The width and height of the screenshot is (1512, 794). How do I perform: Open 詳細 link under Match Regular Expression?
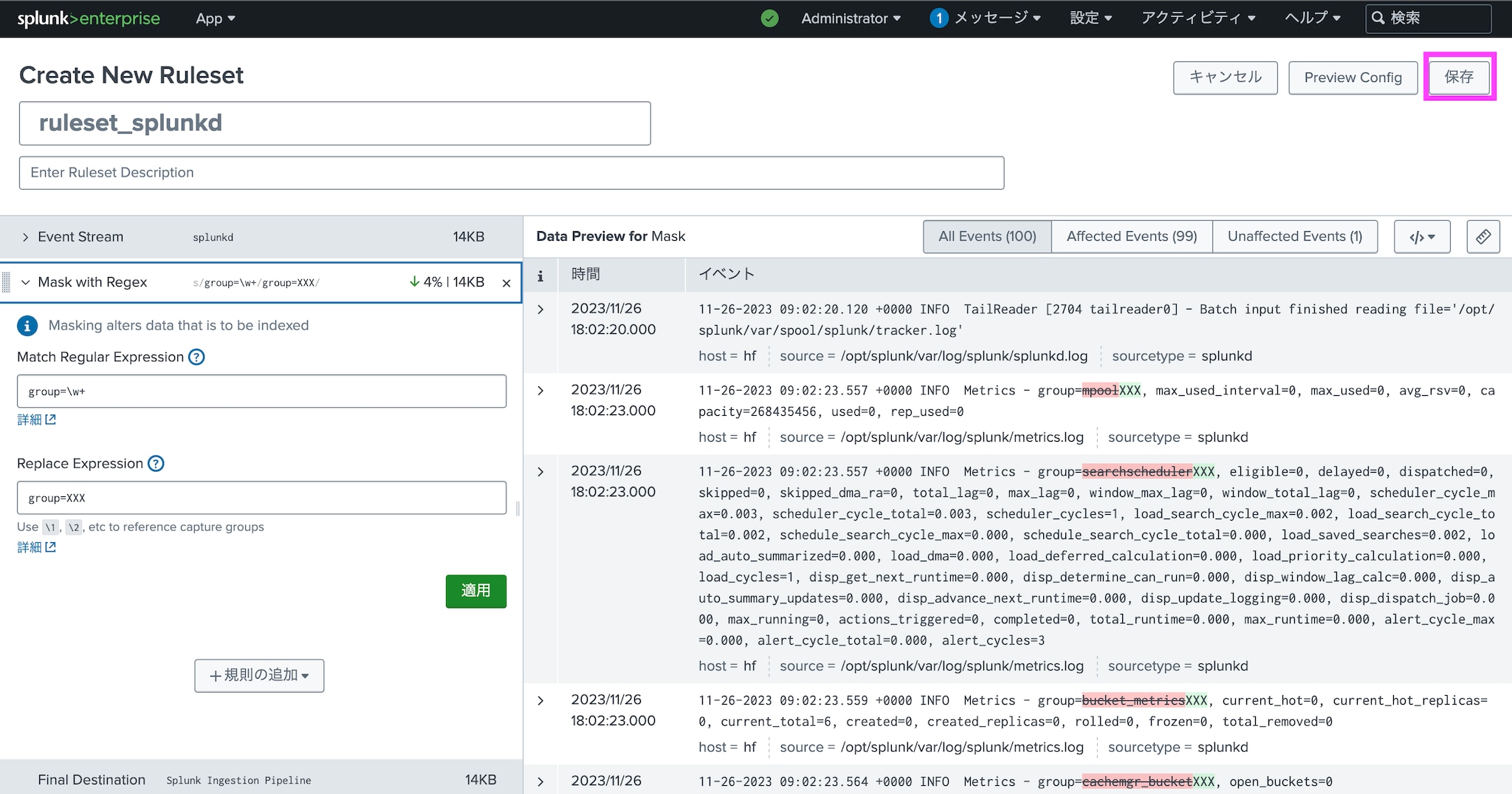(37, 420)
